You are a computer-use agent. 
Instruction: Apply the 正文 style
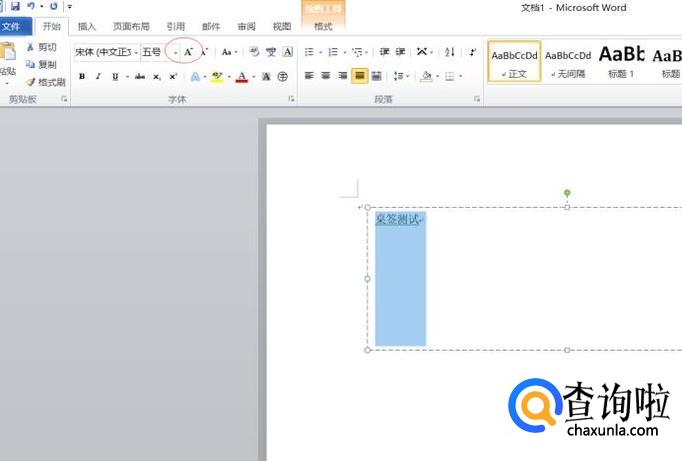click(515, 62)
